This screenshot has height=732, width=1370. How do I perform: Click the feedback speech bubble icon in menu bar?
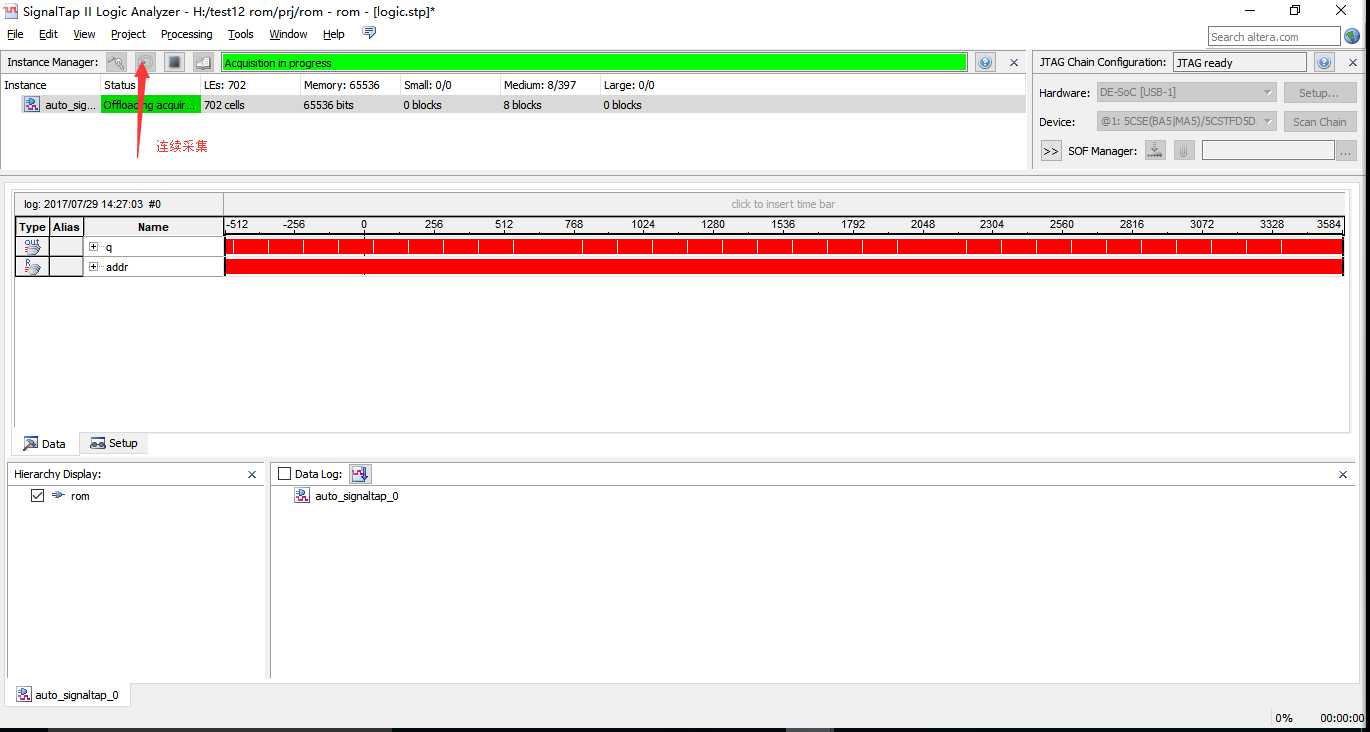click(369, 33)
